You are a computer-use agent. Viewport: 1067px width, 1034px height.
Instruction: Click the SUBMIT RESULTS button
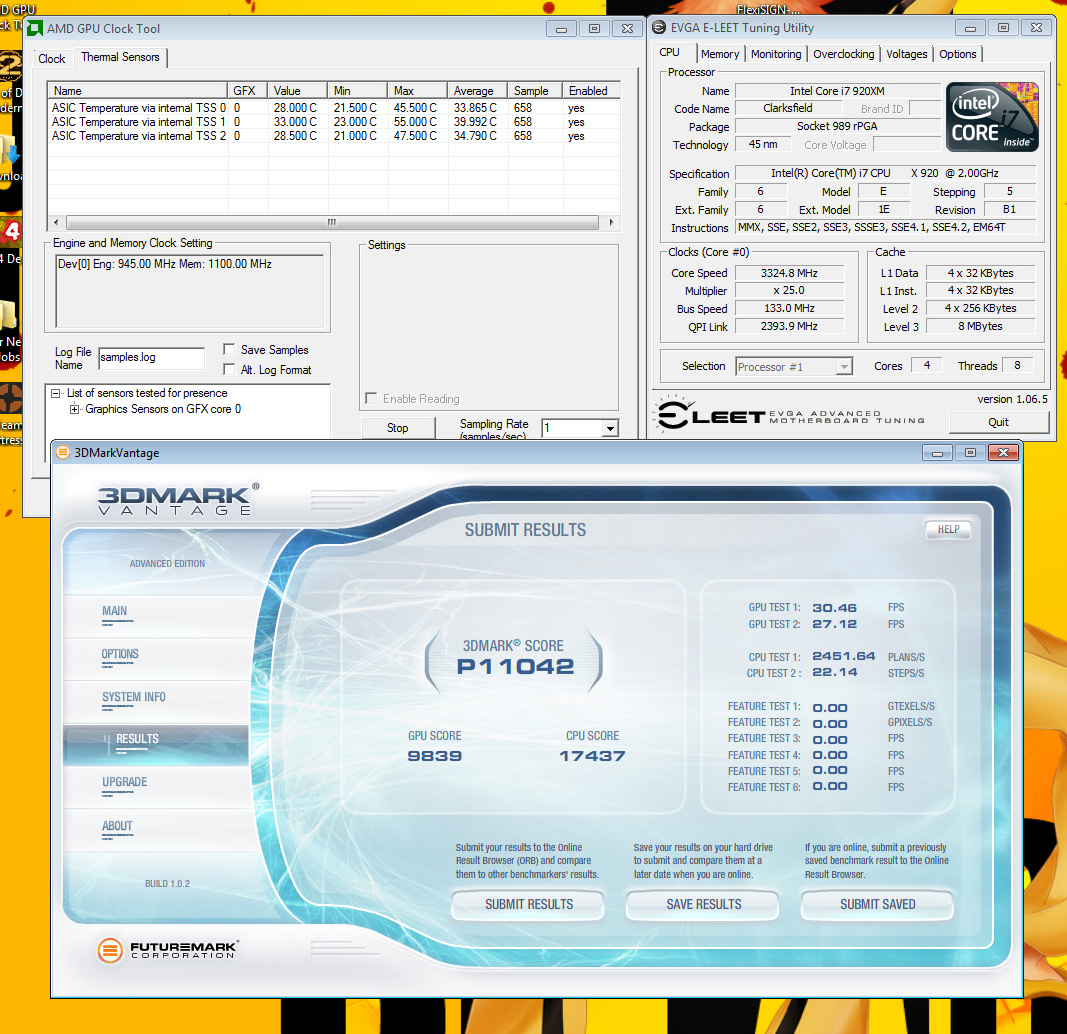click(x=529, y=904)
